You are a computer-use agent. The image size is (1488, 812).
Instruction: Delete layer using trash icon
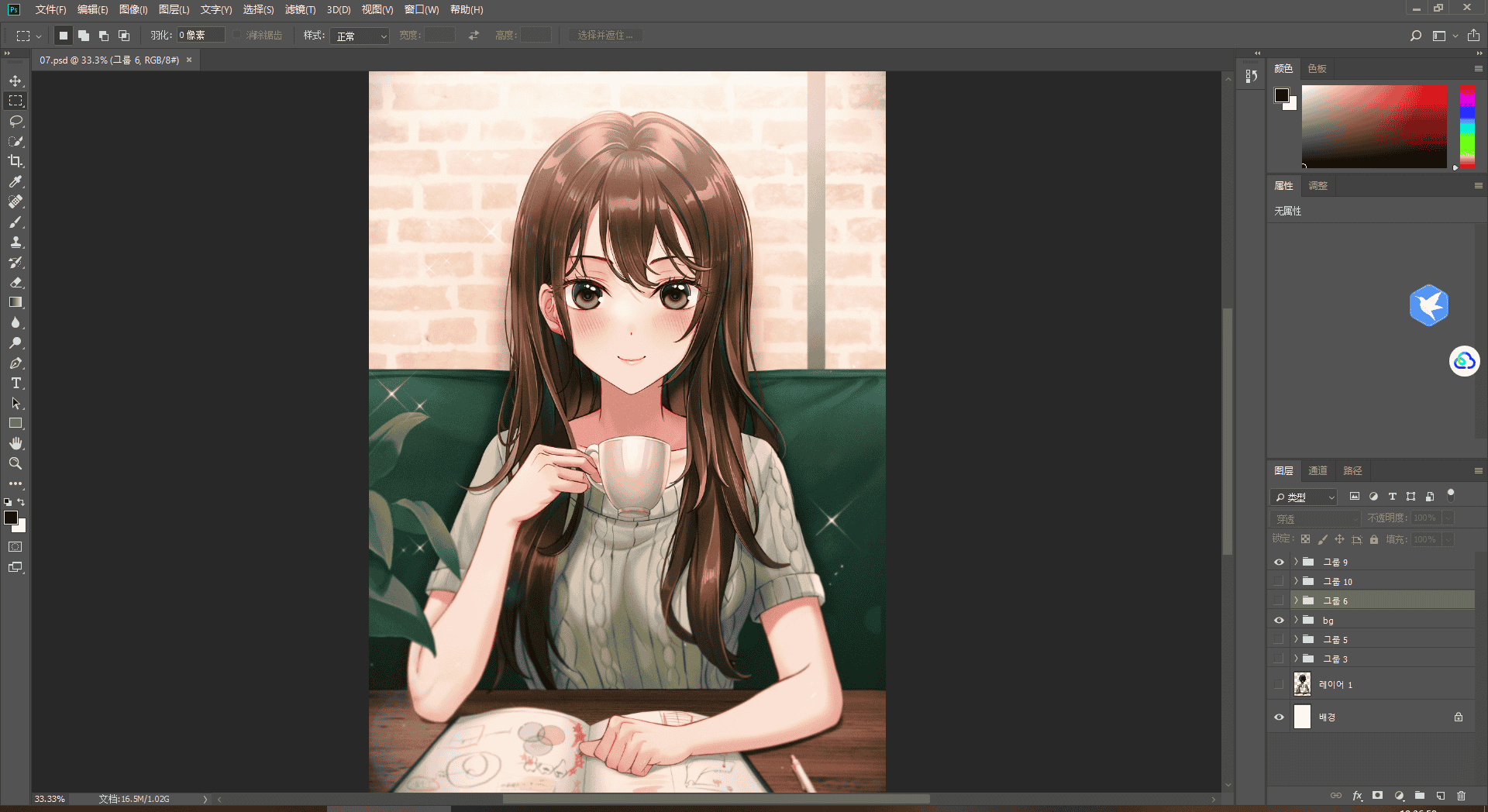tap(1461, 796)
